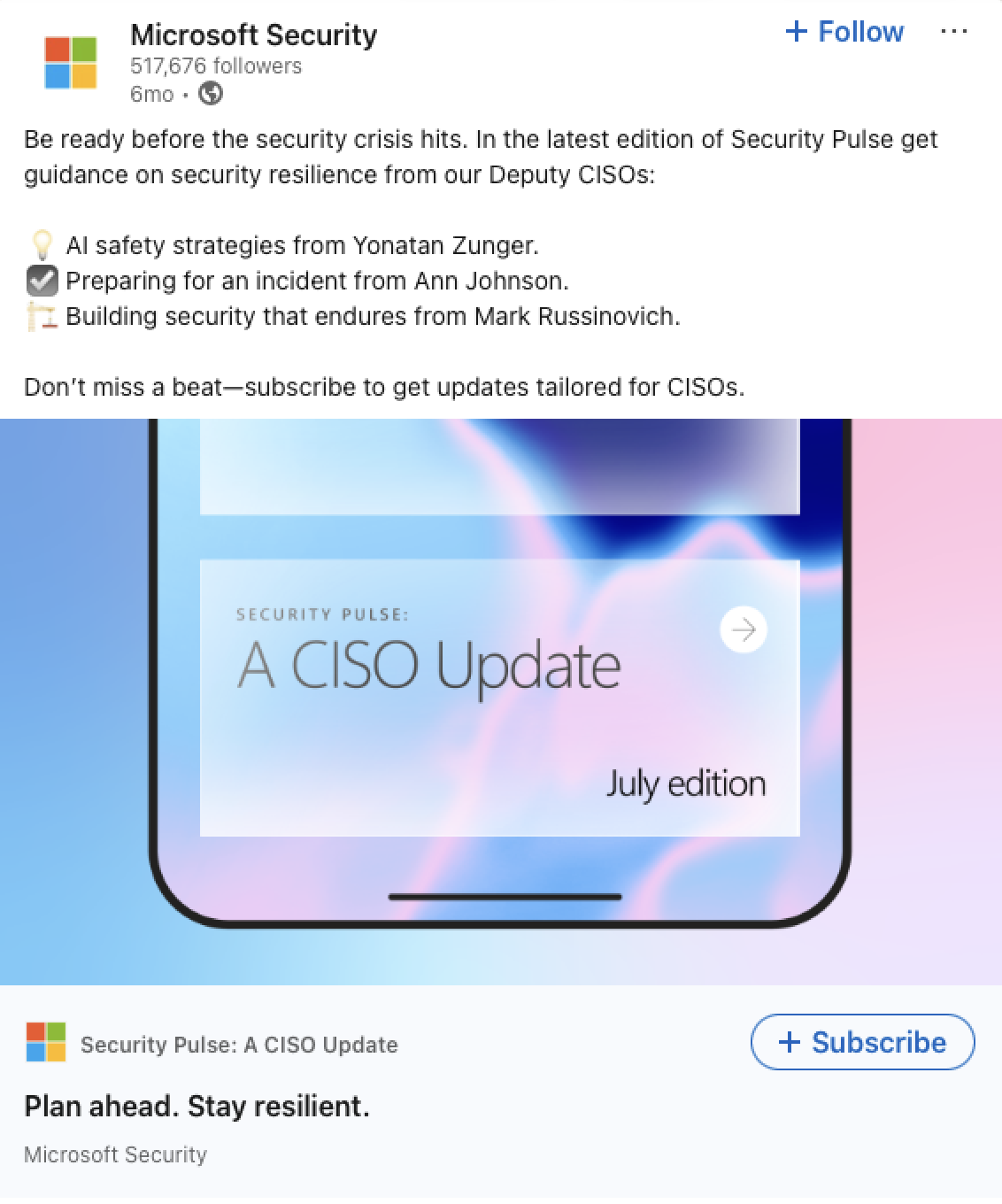This screenshot has width=1002, height=1204.
Task: Click the checkmark emoji before Preparing
Action: pyautogui.click(x=42, y=281)
